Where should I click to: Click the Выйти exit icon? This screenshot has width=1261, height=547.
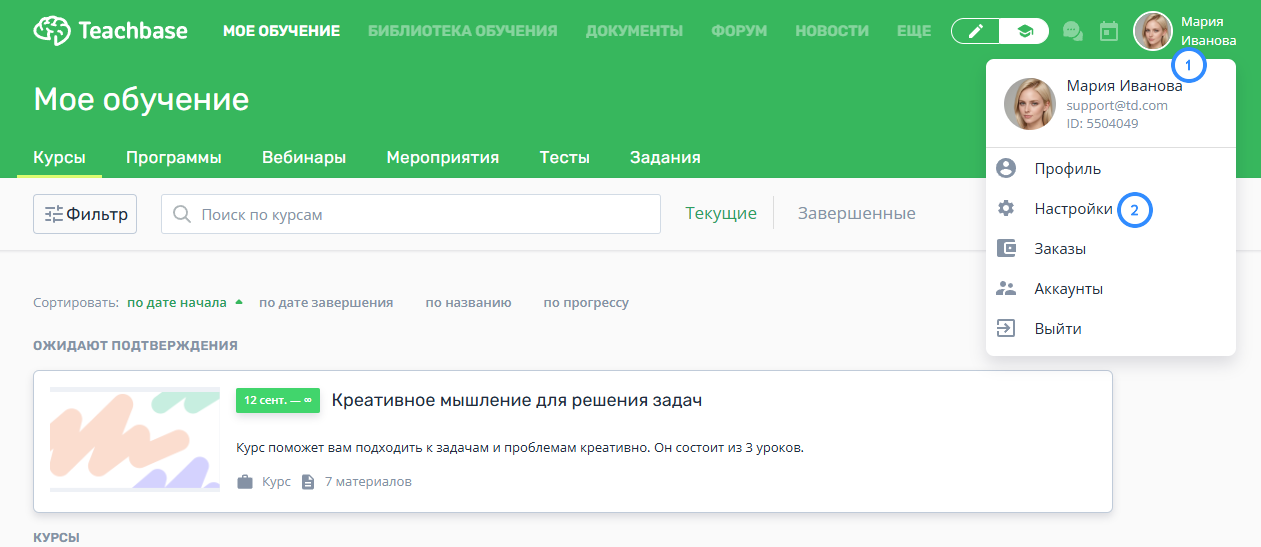coord(1006,328)
